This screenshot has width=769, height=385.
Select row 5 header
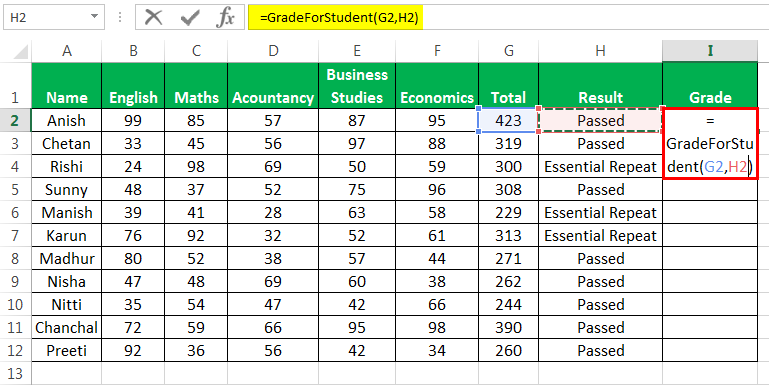coord(16,189)
